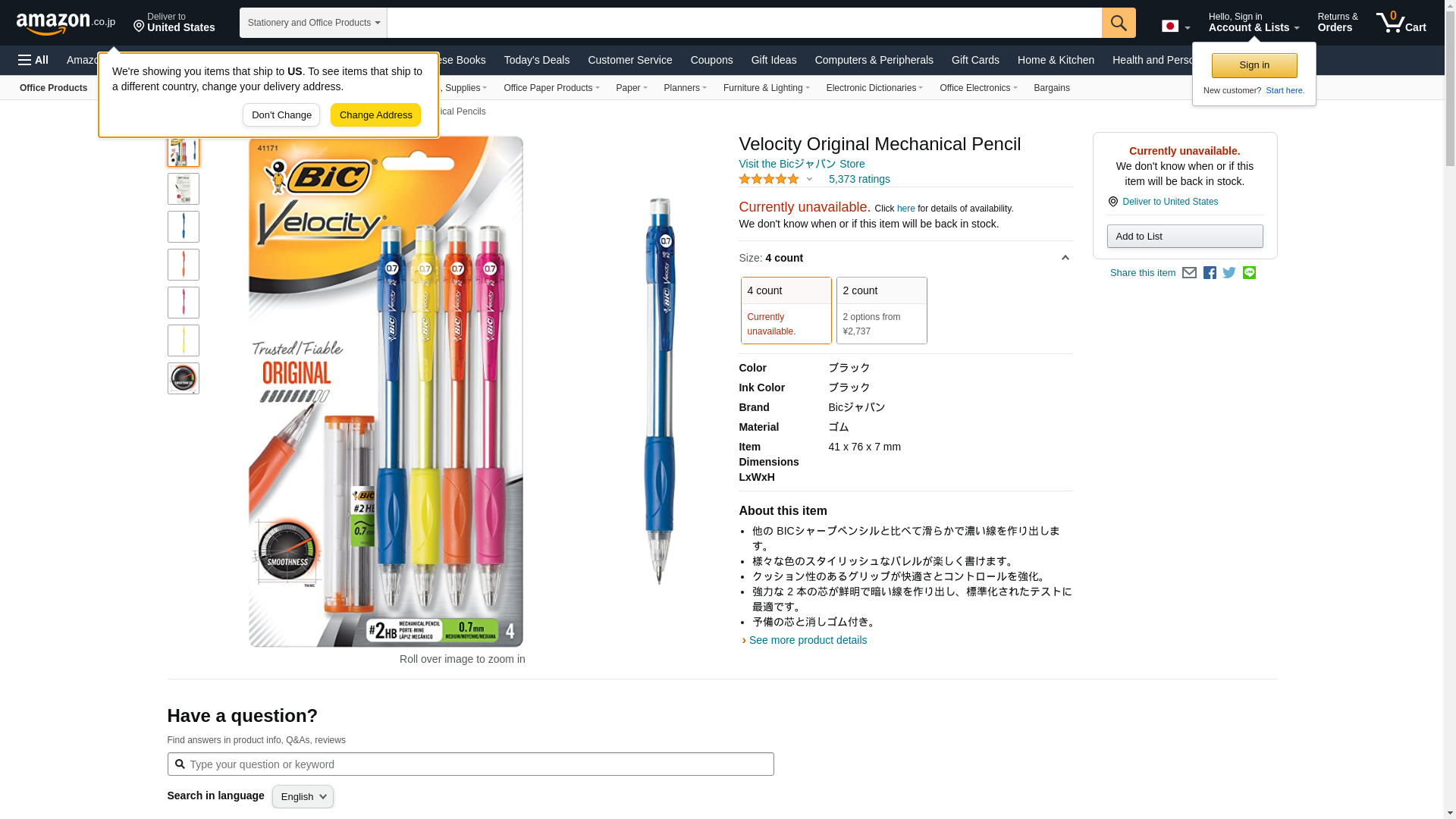Screen dimensions: 1456x819
Task: Collapse the Size options chevron
Action: [1065, 258]
